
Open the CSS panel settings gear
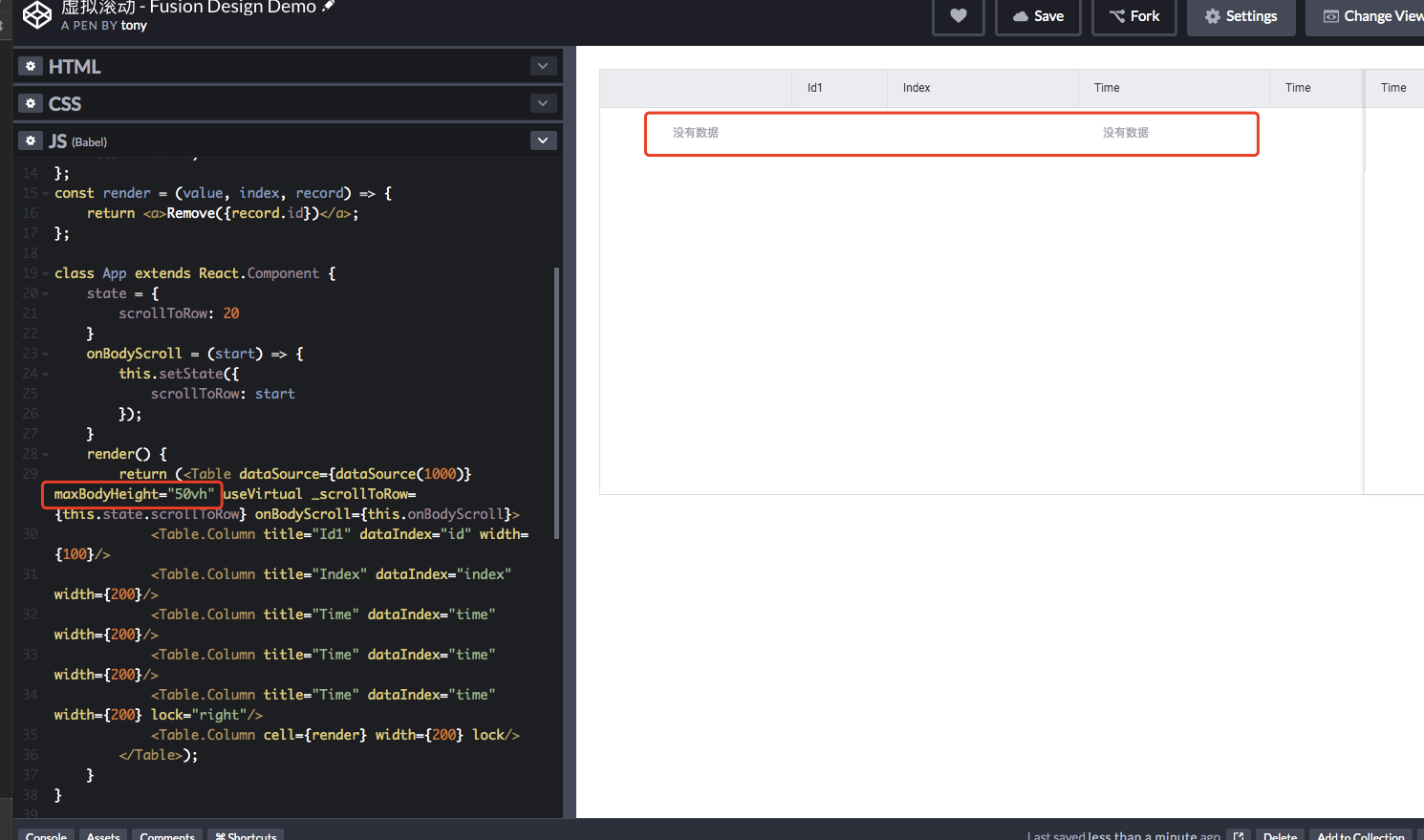click(x=30, y=103)
